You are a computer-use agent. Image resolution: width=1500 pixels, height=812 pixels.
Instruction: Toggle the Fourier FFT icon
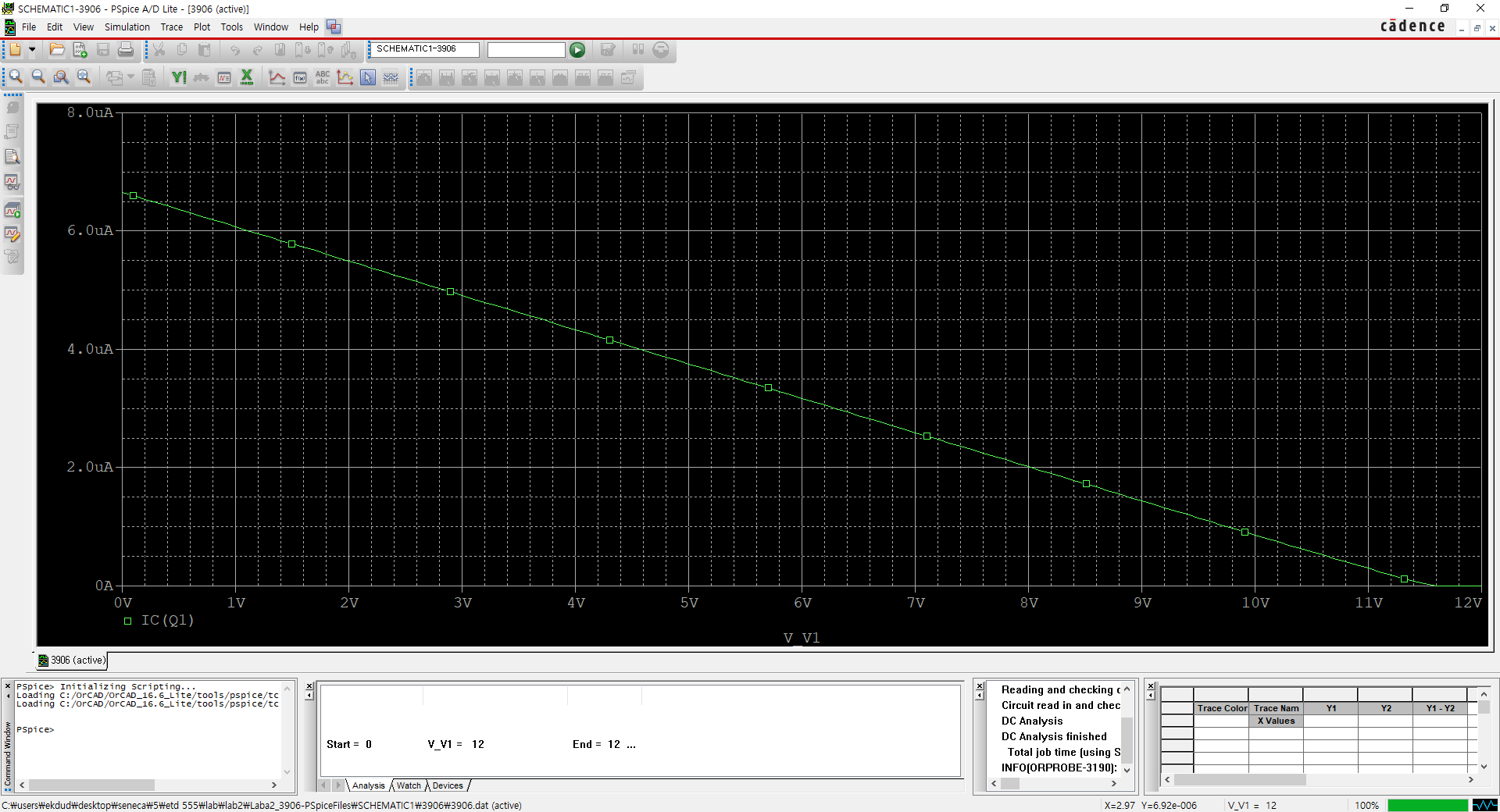[202, 77]
